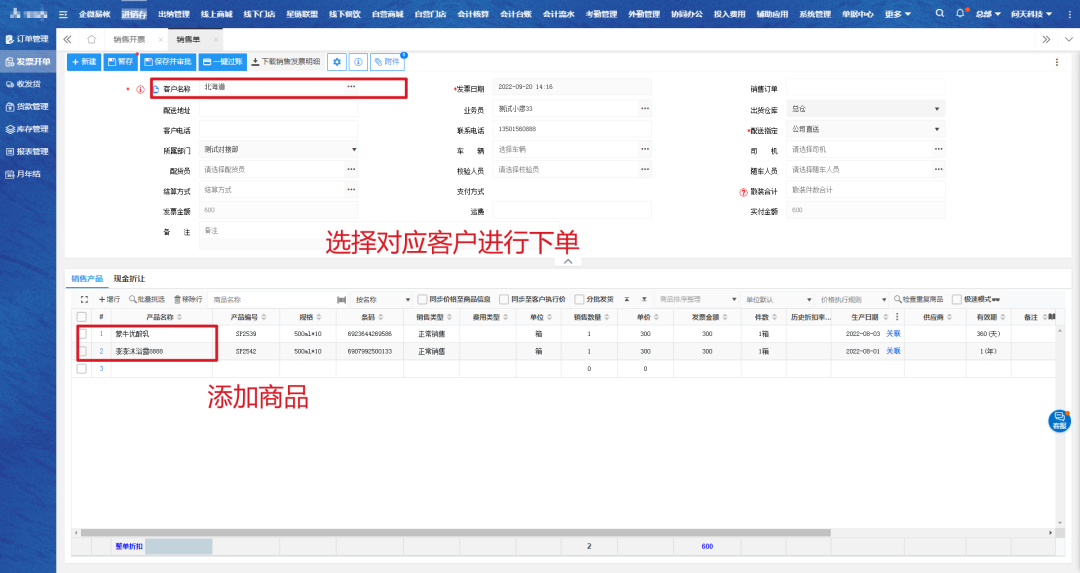Click the fullscreen icon in the product table toolbar

84,299
